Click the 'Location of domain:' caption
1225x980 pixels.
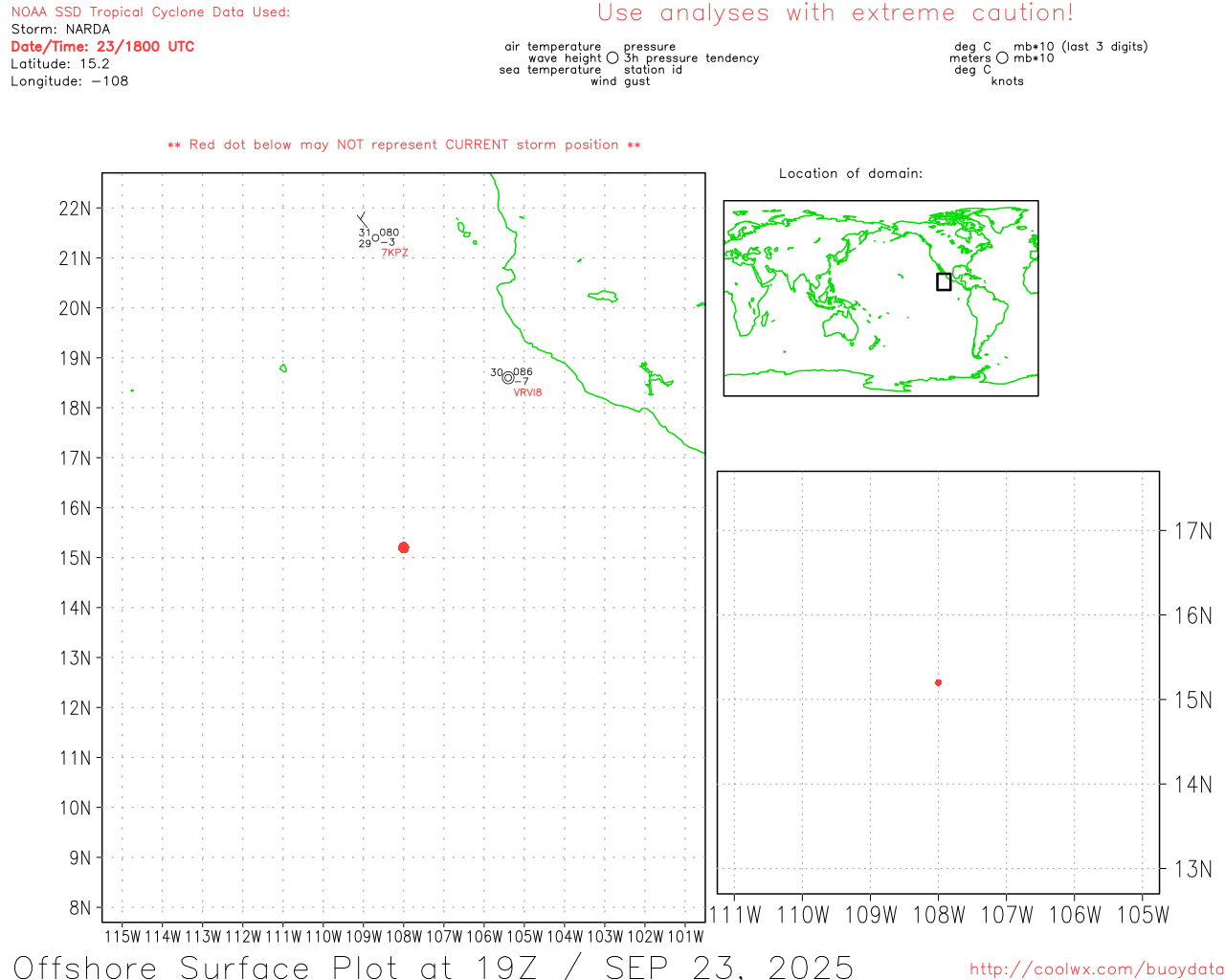coord(850,173)
